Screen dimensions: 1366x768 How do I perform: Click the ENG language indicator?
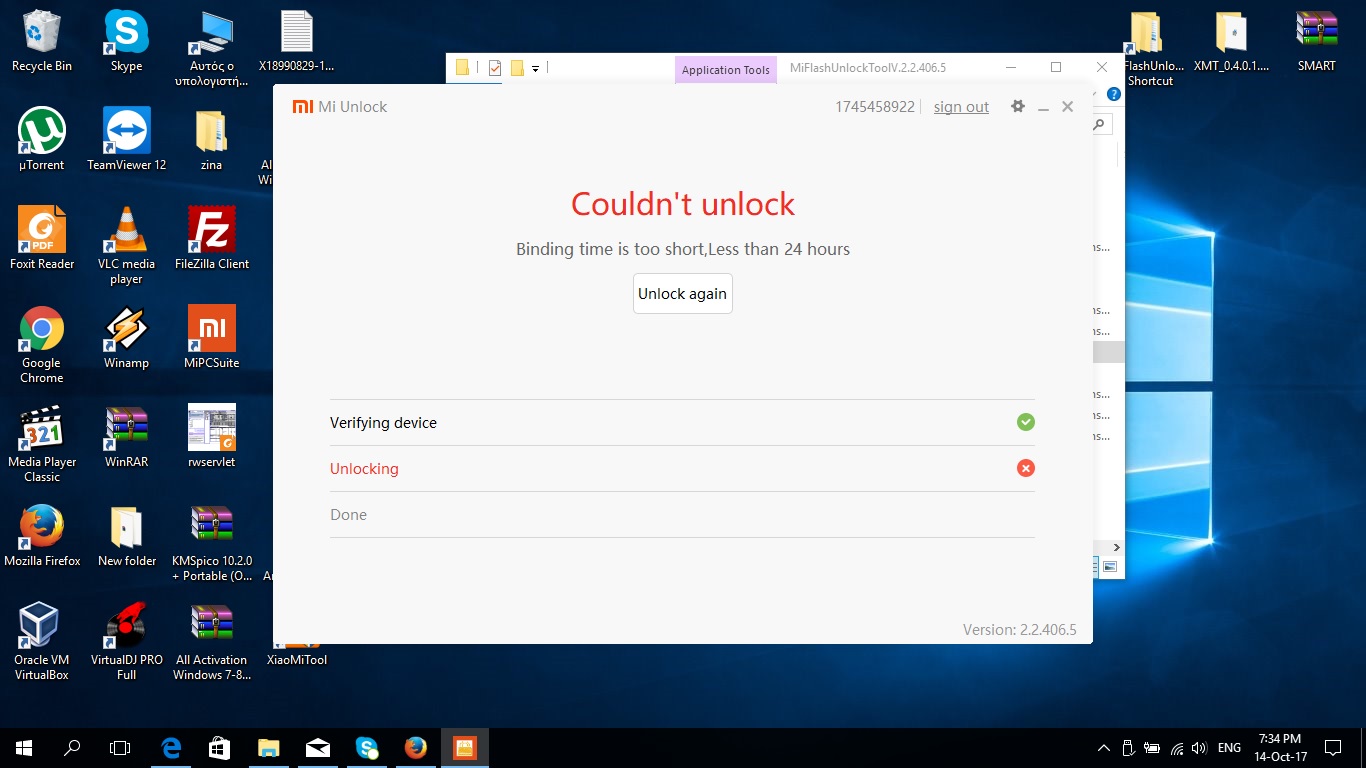click(1229, 748)
